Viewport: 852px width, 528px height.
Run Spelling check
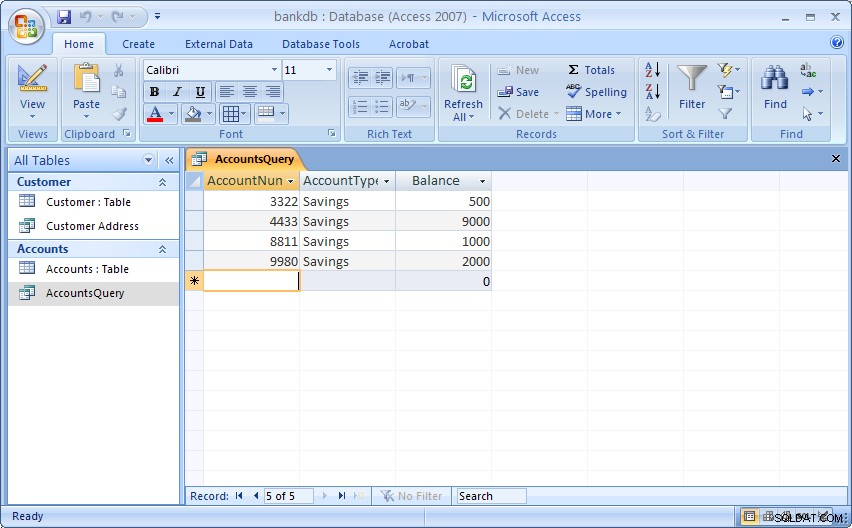pyautogui.click(x=596, y=92)
